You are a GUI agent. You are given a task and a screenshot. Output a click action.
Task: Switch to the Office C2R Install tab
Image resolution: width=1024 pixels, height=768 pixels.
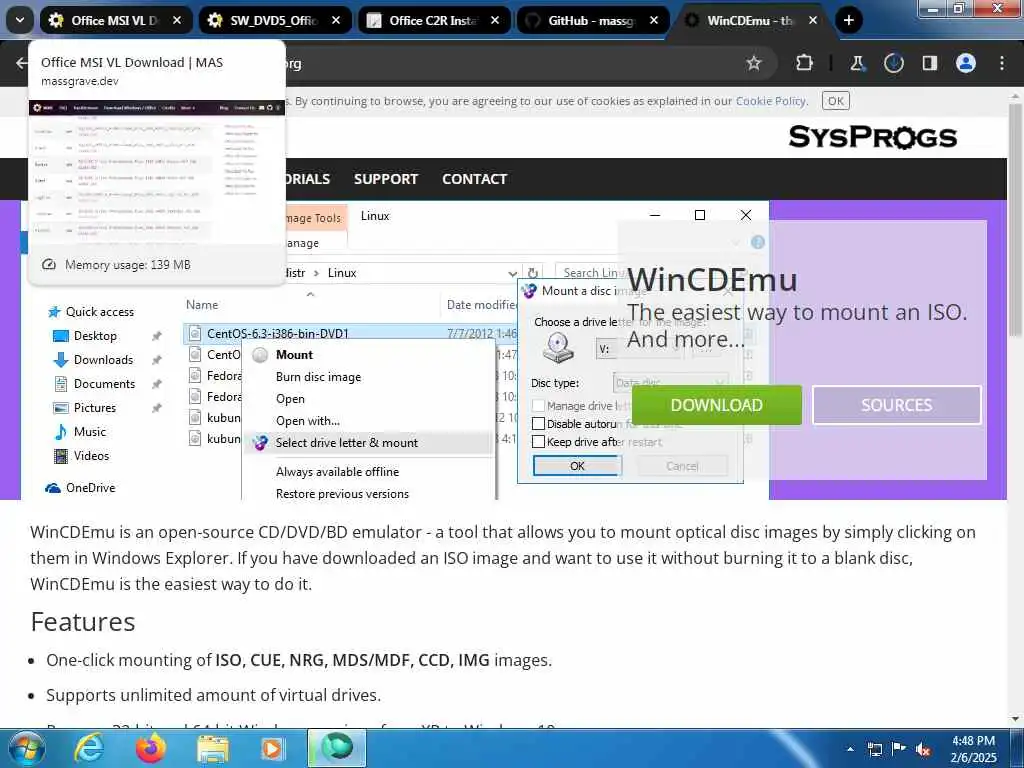(434, 20)
